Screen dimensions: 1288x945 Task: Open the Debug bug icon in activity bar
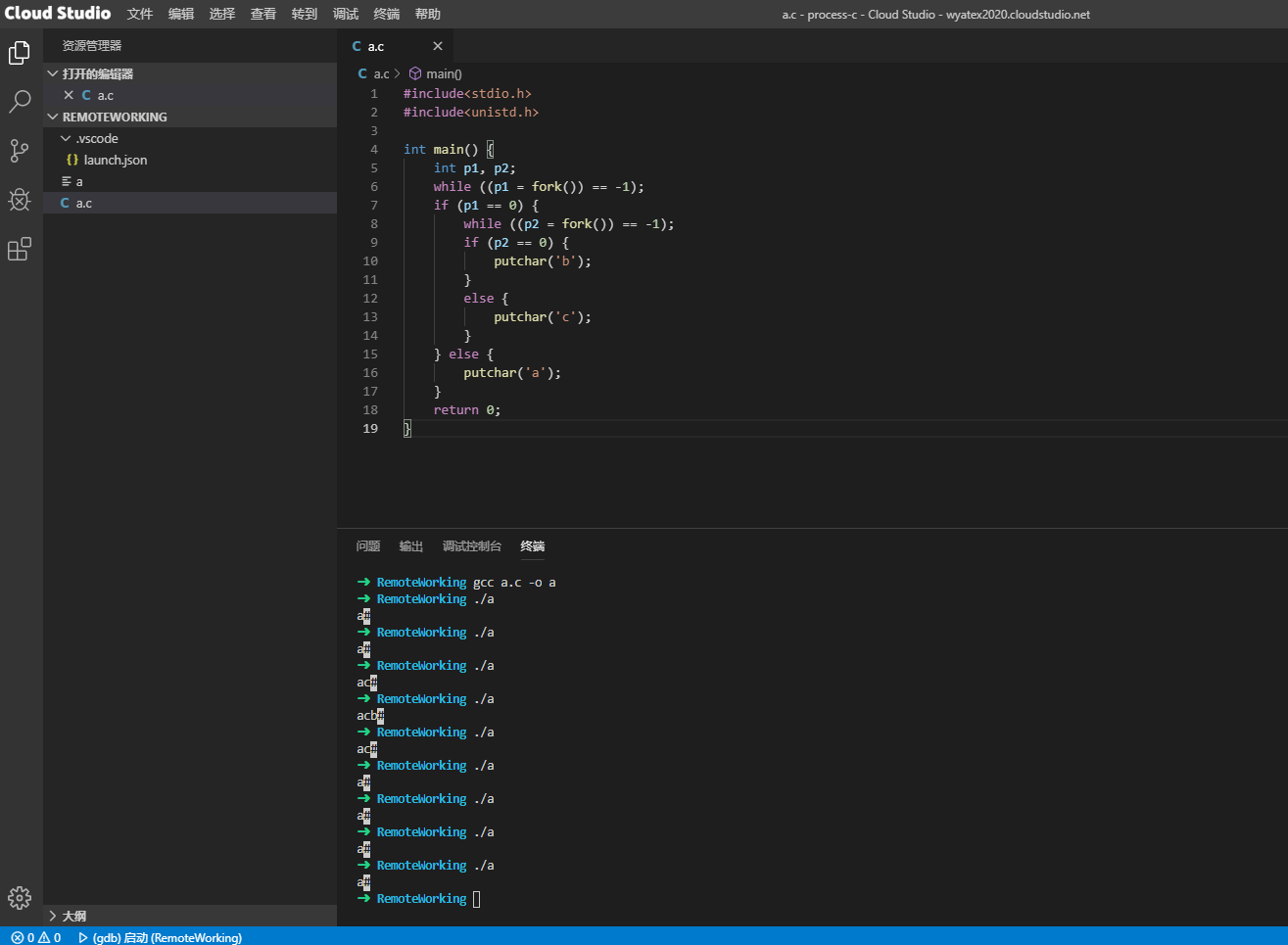(20, 200)
